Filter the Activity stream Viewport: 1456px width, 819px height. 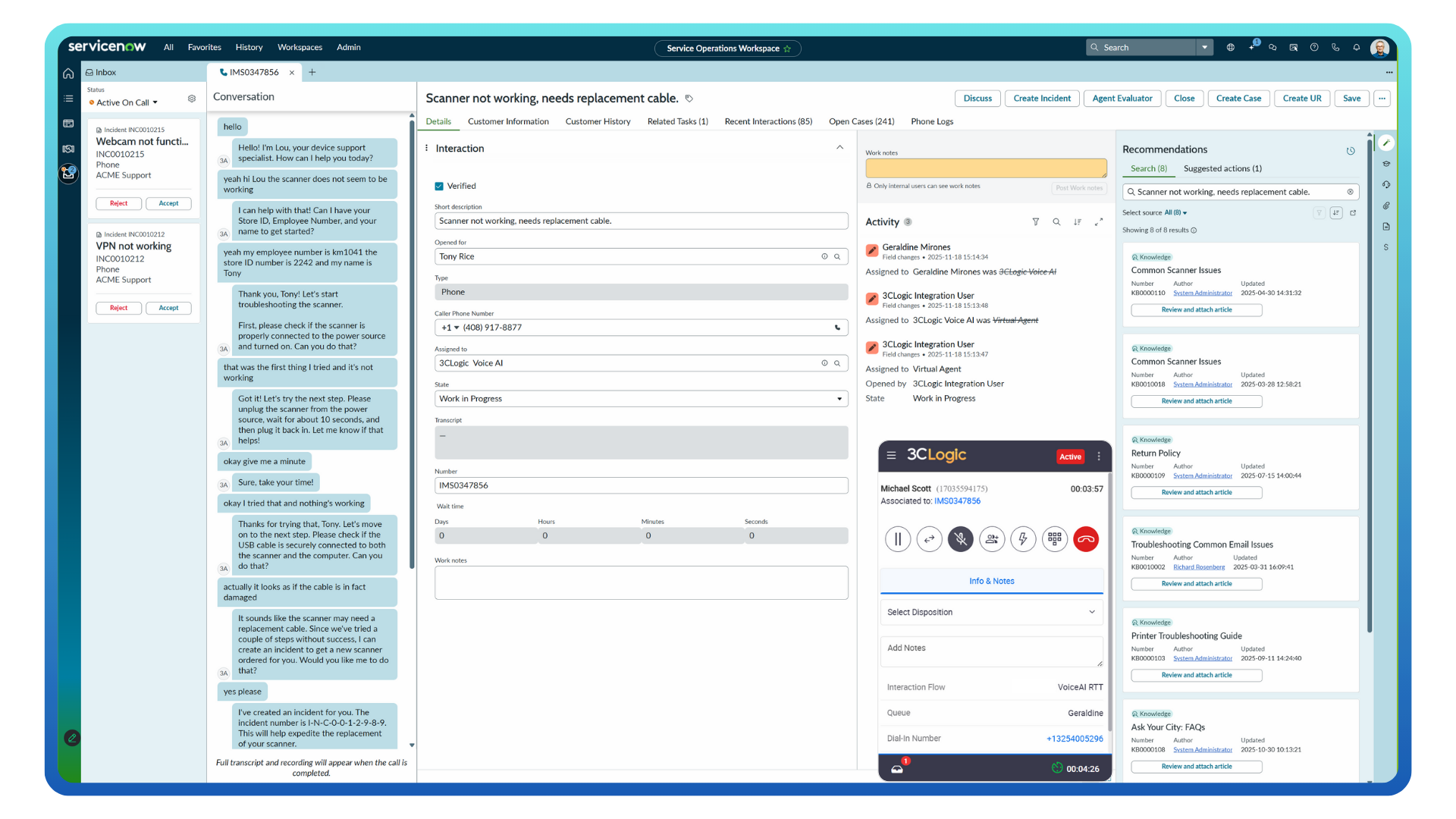pyautogui.click(x=1036, y=222)
